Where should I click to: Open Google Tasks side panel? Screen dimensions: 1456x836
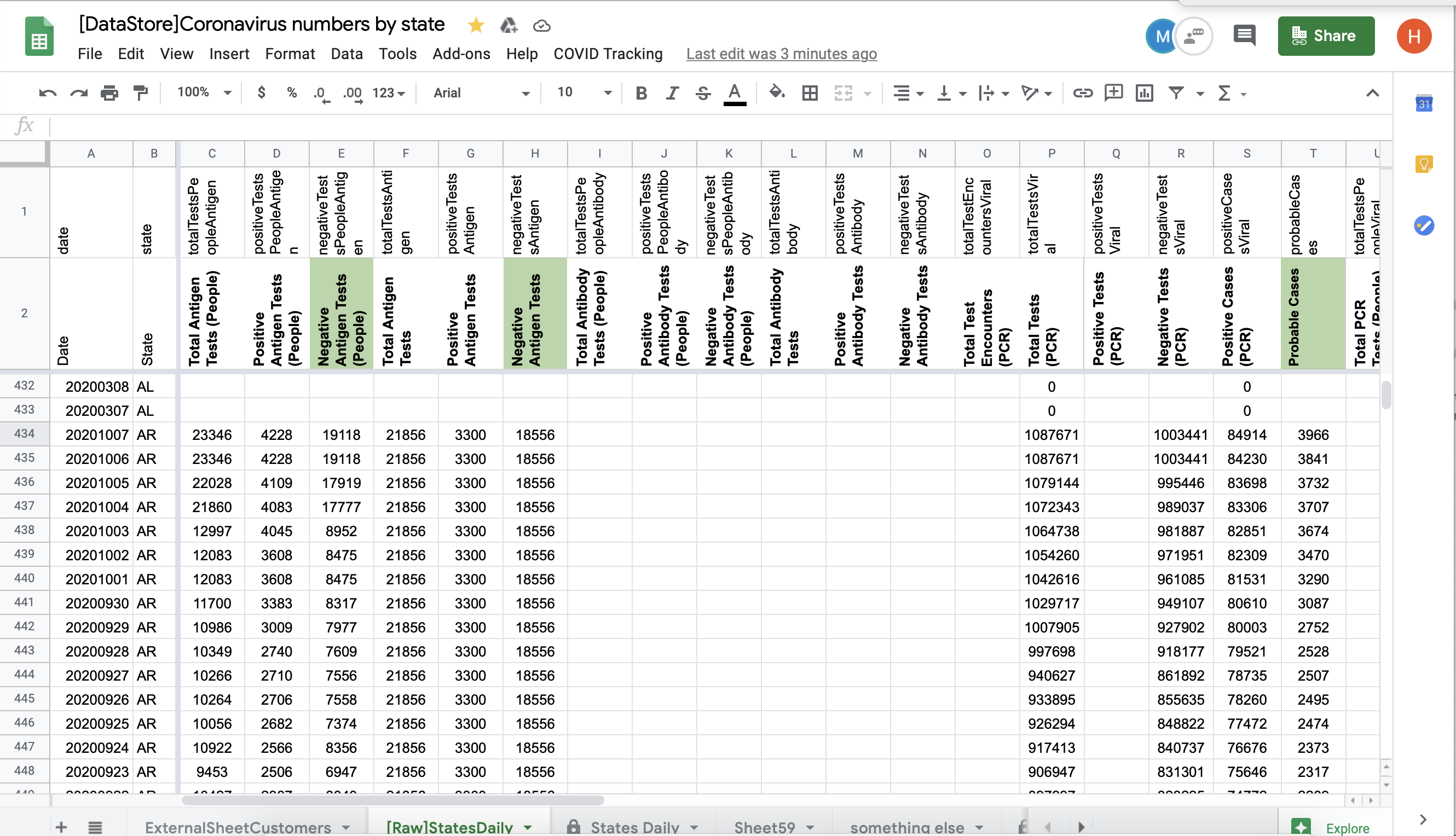tap(1423, 225)
